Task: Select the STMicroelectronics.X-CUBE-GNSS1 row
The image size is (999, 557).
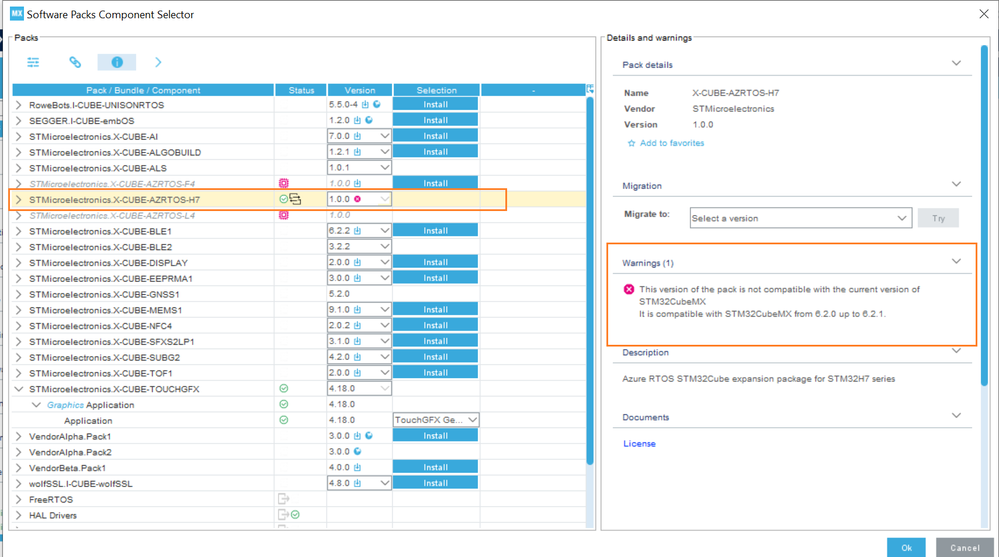Action: [298, 294]
